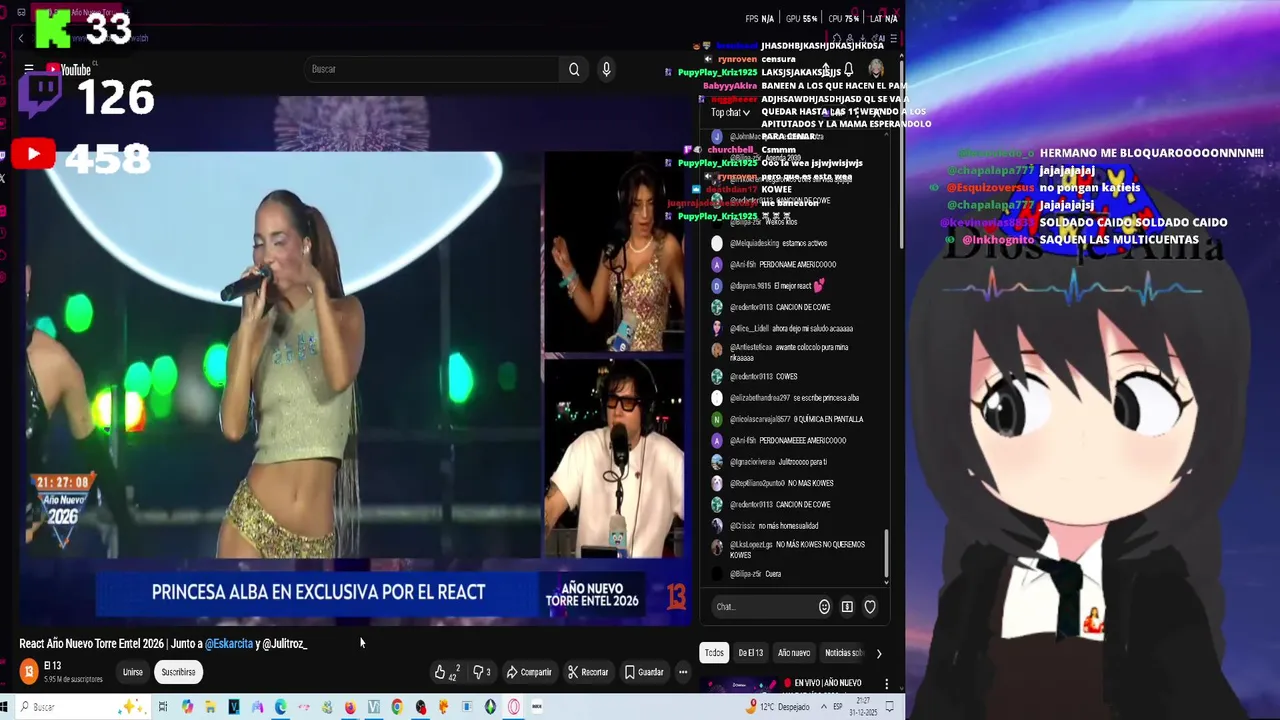
Task: Select the Todos filter chip
Action: (x=714, y=653)
